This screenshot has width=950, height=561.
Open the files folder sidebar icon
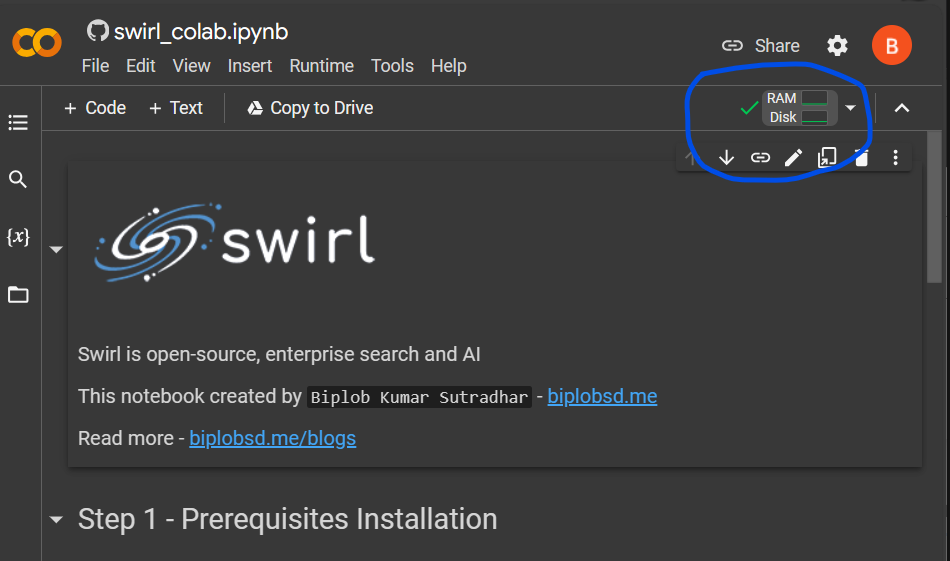(18, 295)
